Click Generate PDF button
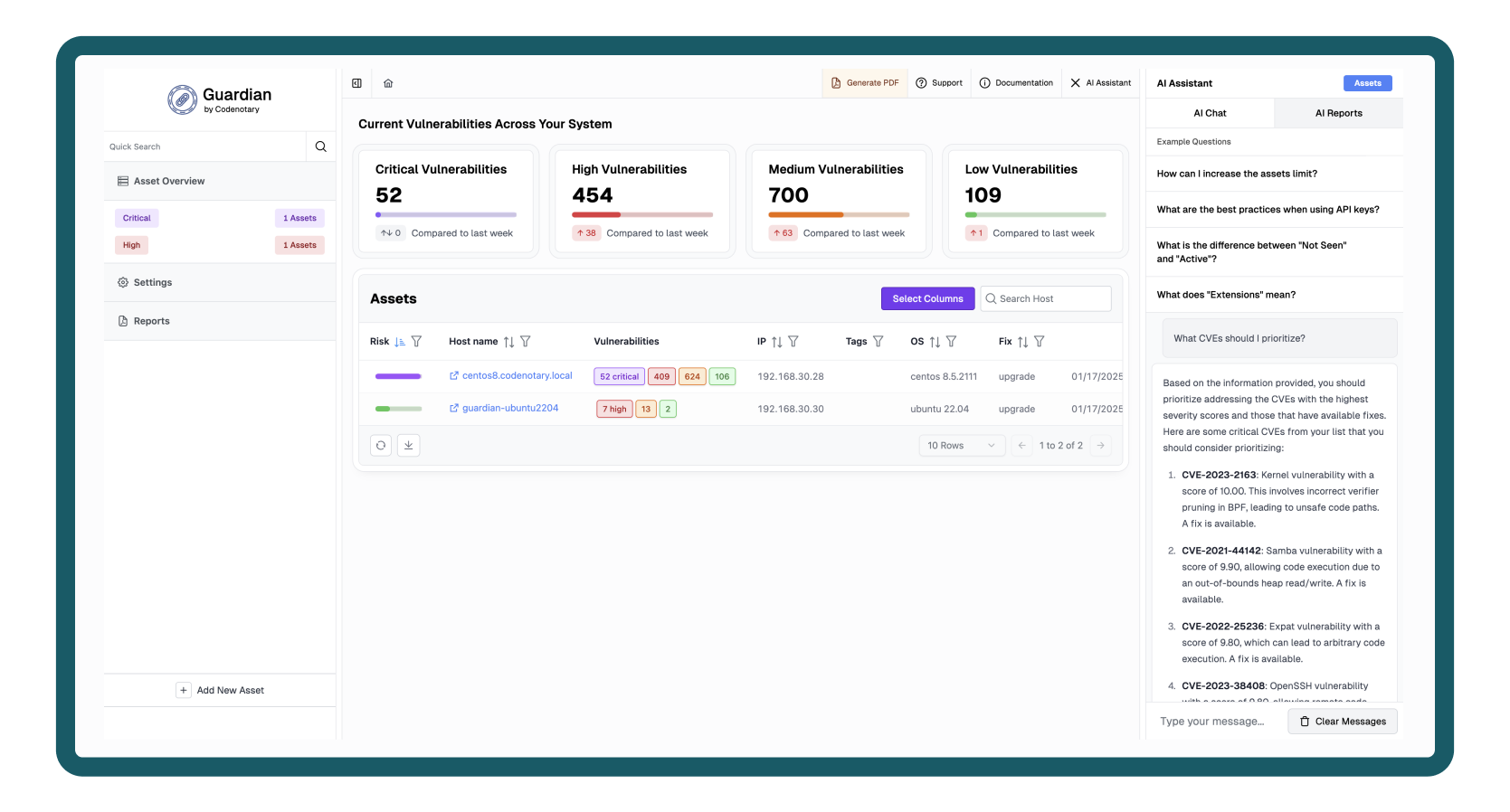Viewport: 1510px width, 812px height. [x=865, y=83]
